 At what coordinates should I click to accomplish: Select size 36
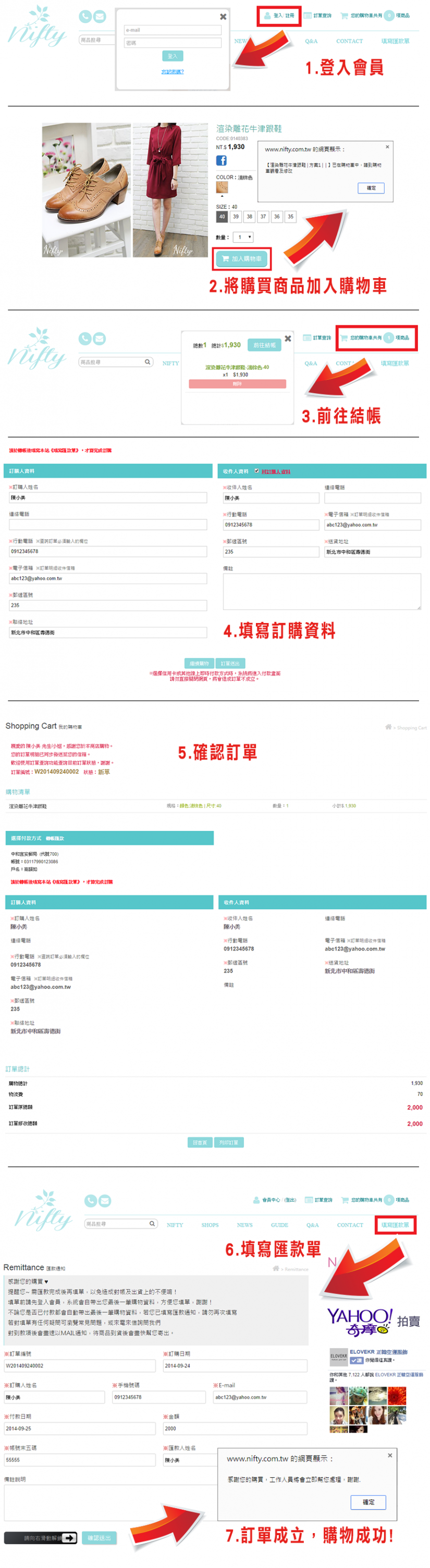(x=277, y=217)
